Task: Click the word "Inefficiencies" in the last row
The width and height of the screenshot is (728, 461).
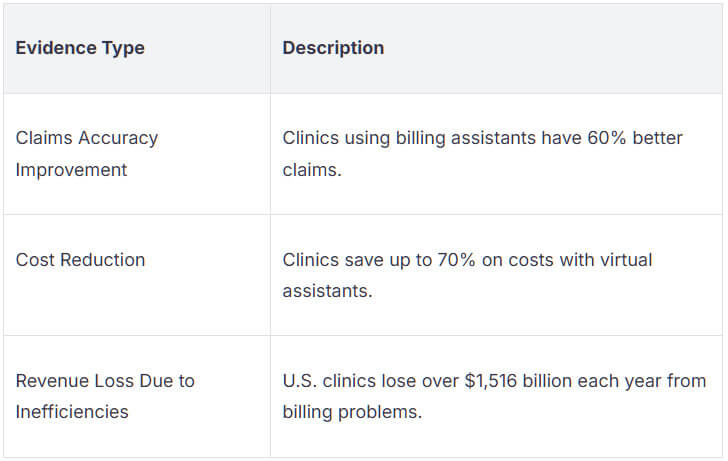Action: click(72, 412)
